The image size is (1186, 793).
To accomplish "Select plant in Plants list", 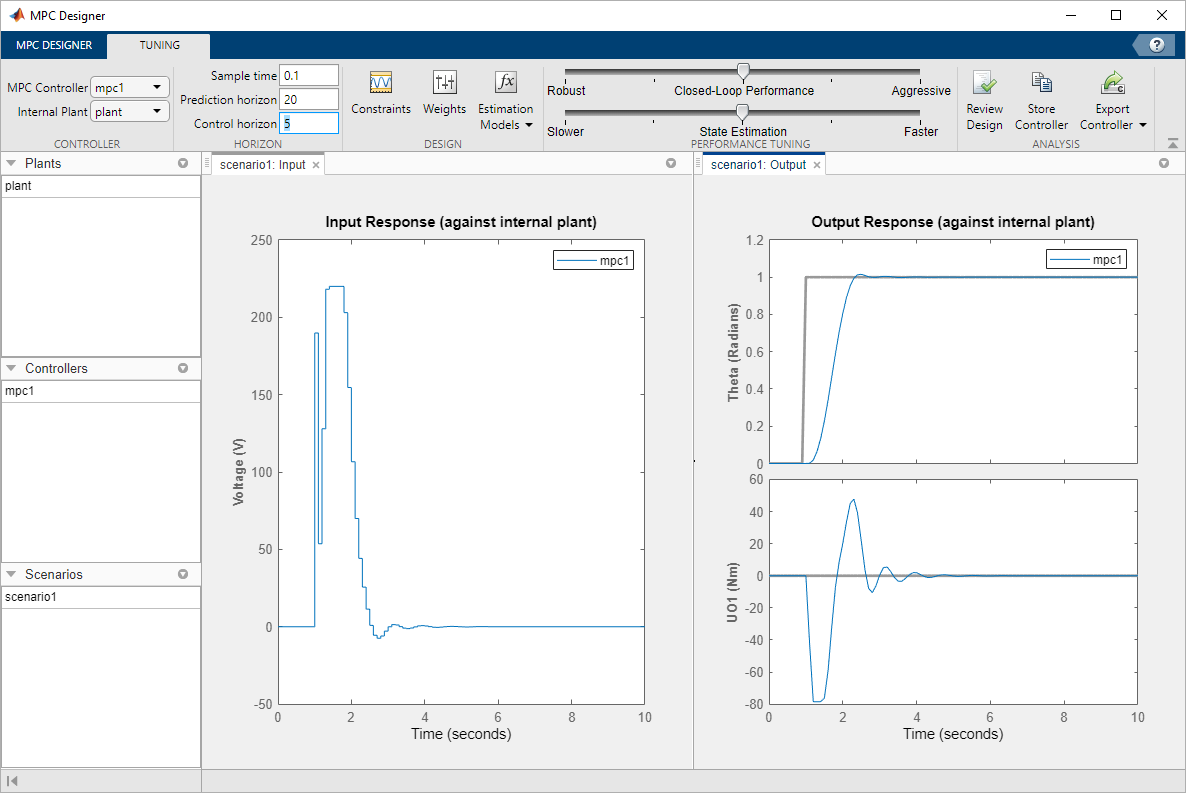I will tap(101, 186).
